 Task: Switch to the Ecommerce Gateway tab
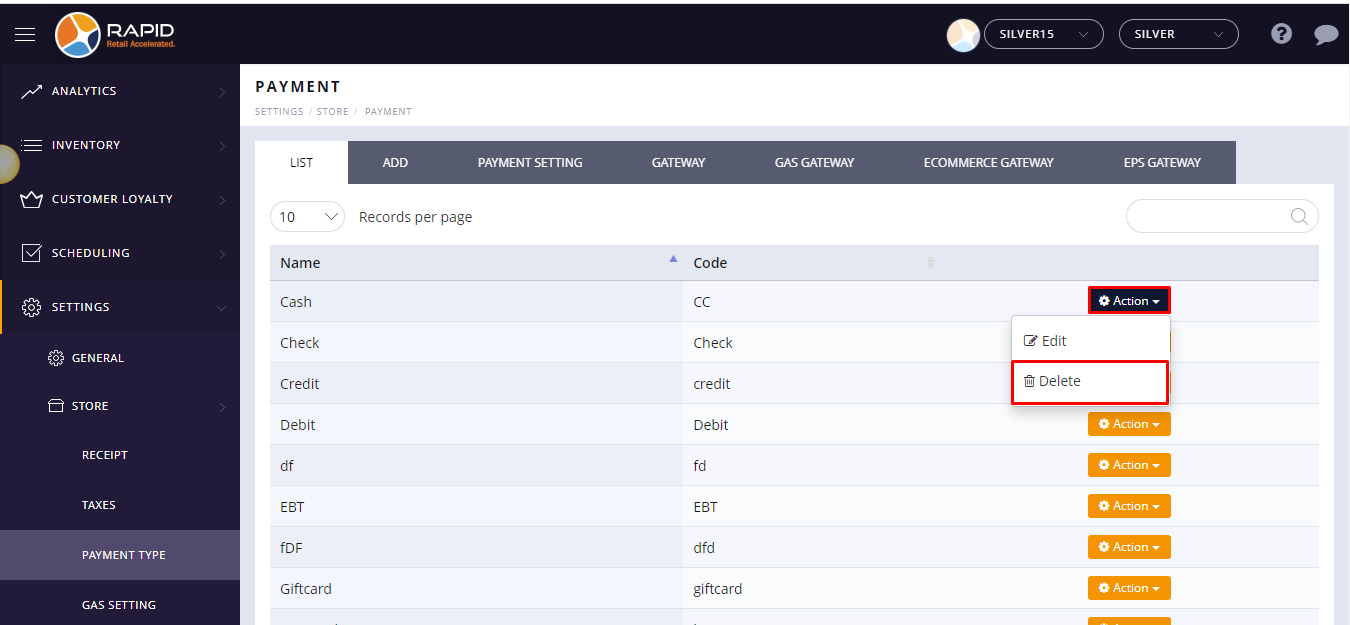pyautogui.click(x=988, y=163)
